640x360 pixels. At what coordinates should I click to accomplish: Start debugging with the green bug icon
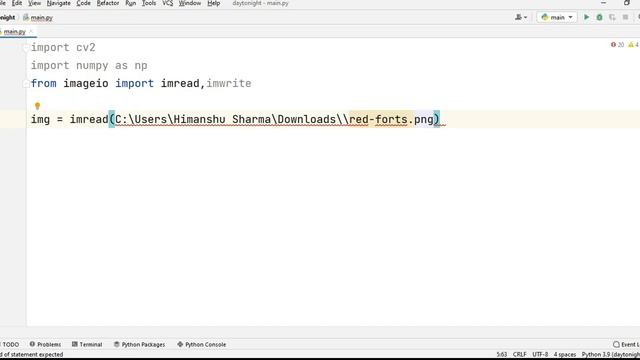(x=599, y=17)
